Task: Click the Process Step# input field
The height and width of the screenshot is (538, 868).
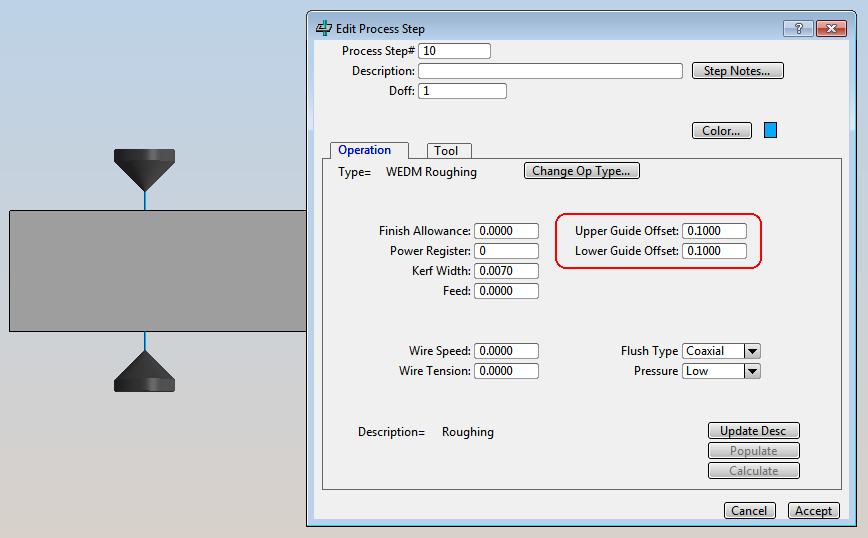Action: (x=454, y=51)
